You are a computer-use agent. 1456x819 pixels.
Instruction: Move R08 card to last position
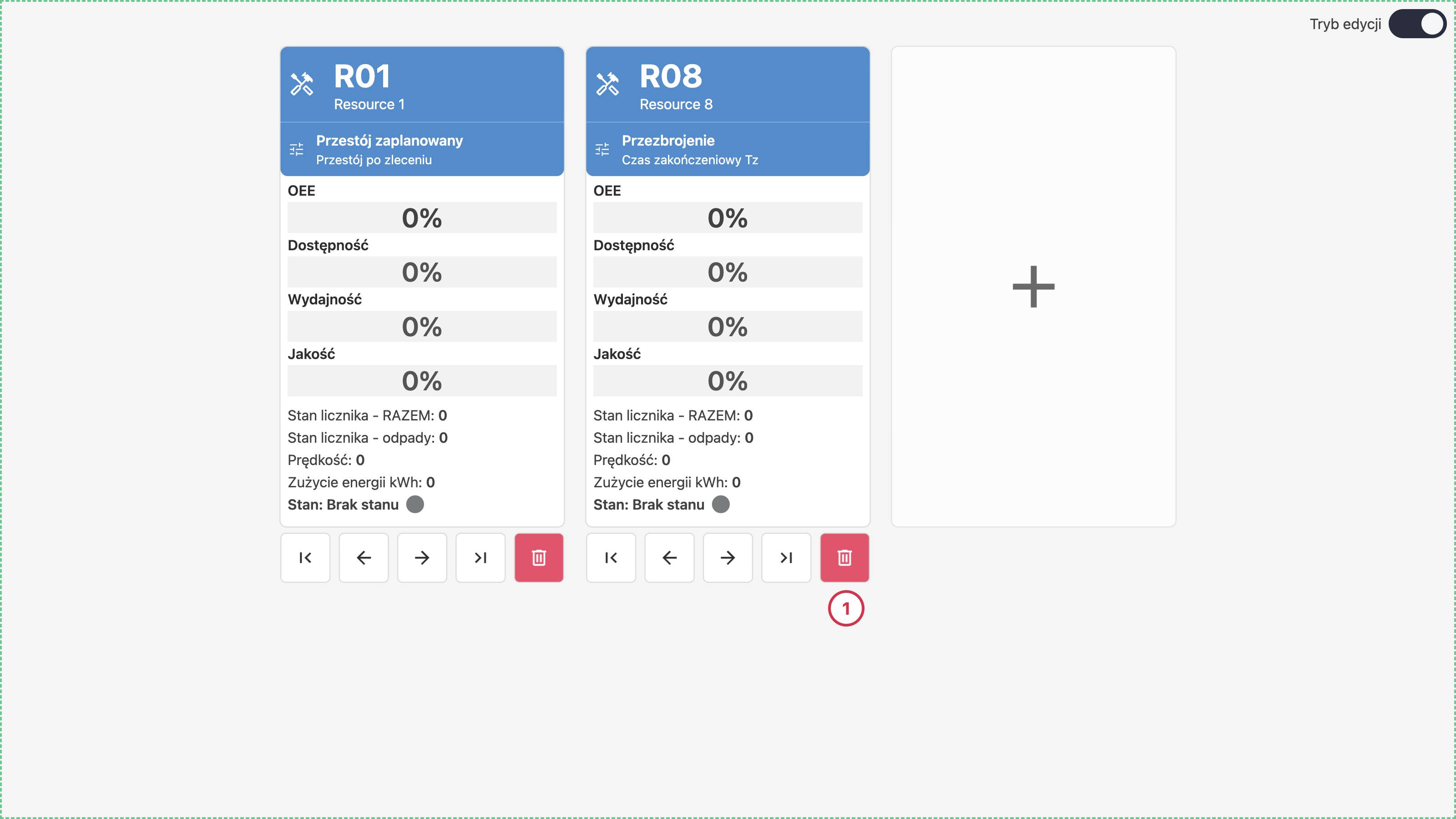coord(786,558)
